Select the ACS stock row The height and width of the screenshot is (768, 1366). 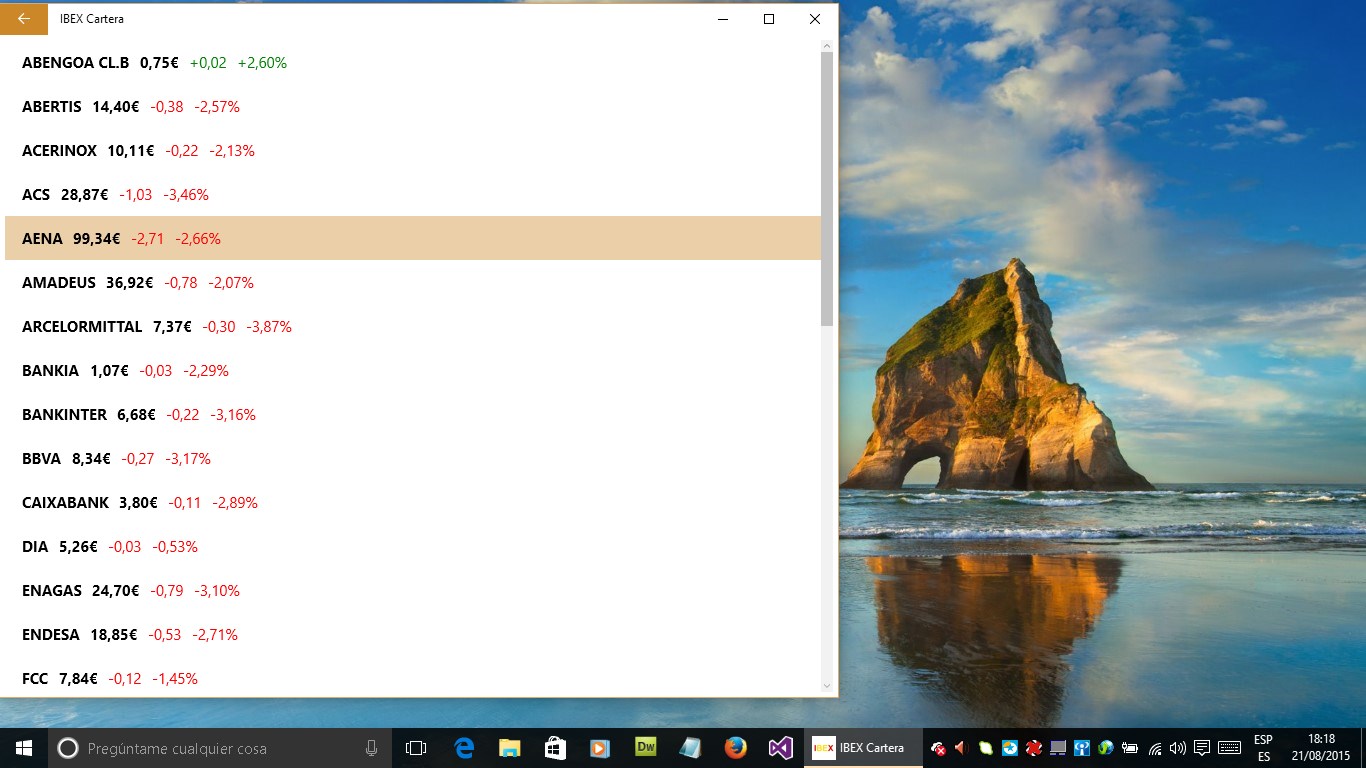tap(413, 194)
